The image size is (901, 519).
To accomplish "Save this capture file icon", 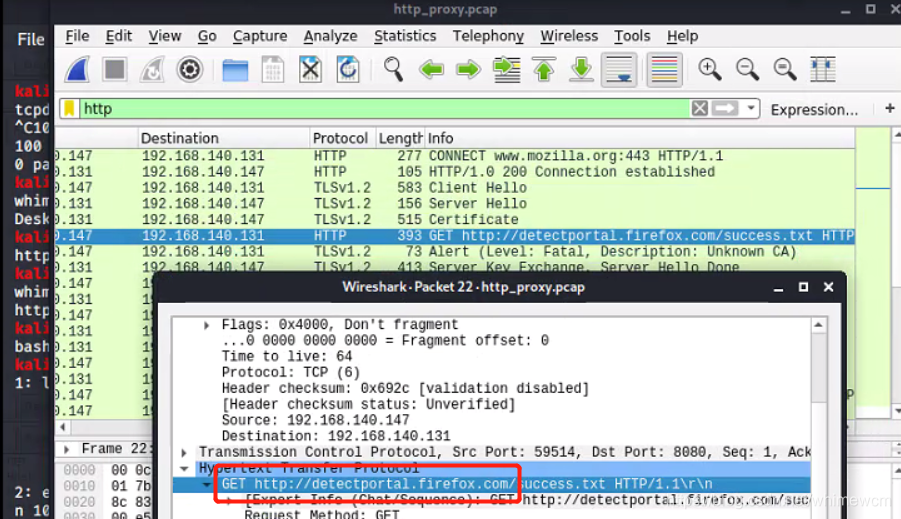I will pyautogui.click(x=273, y=70).
